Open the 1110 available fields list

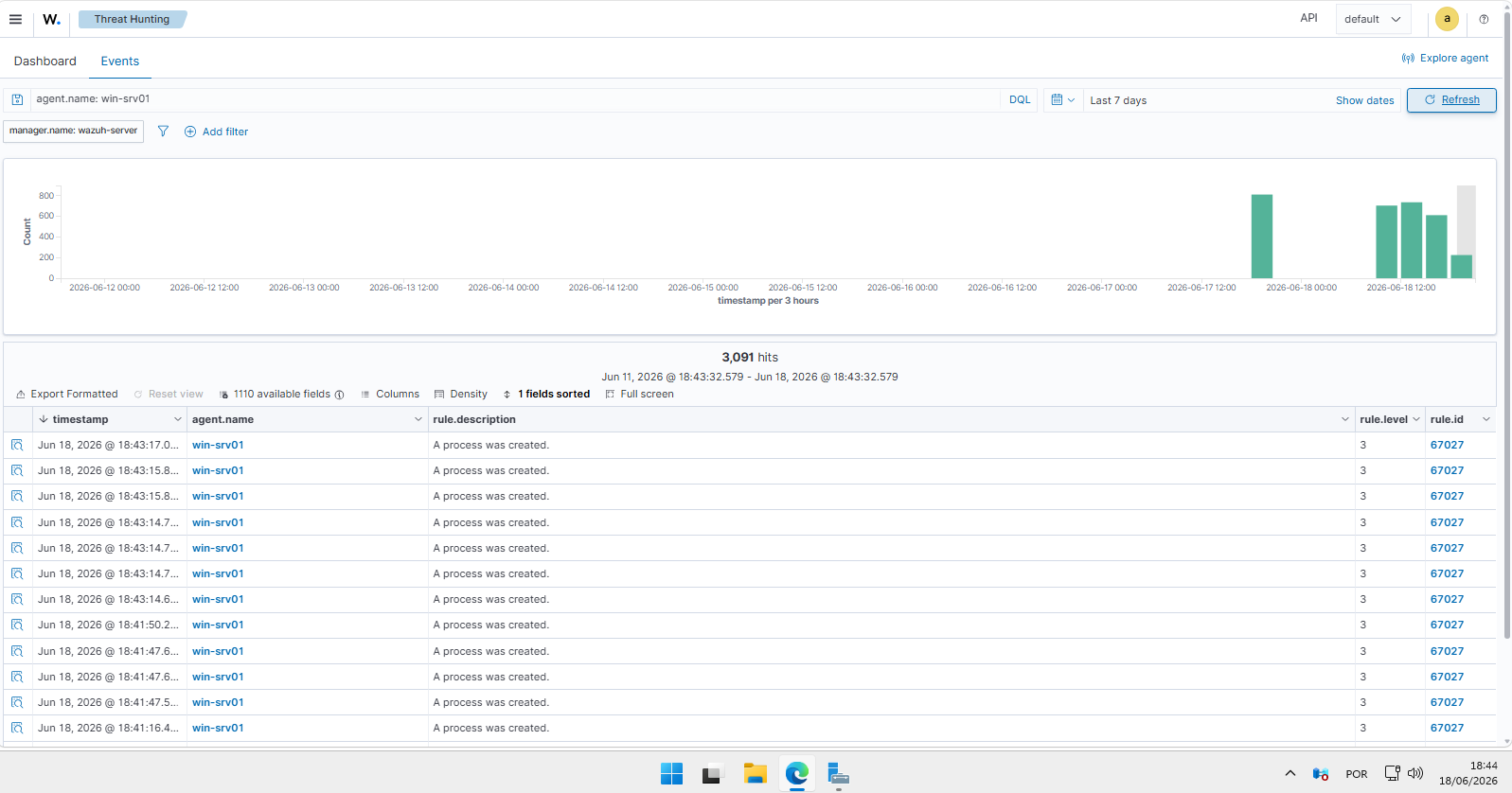point(281,394)
